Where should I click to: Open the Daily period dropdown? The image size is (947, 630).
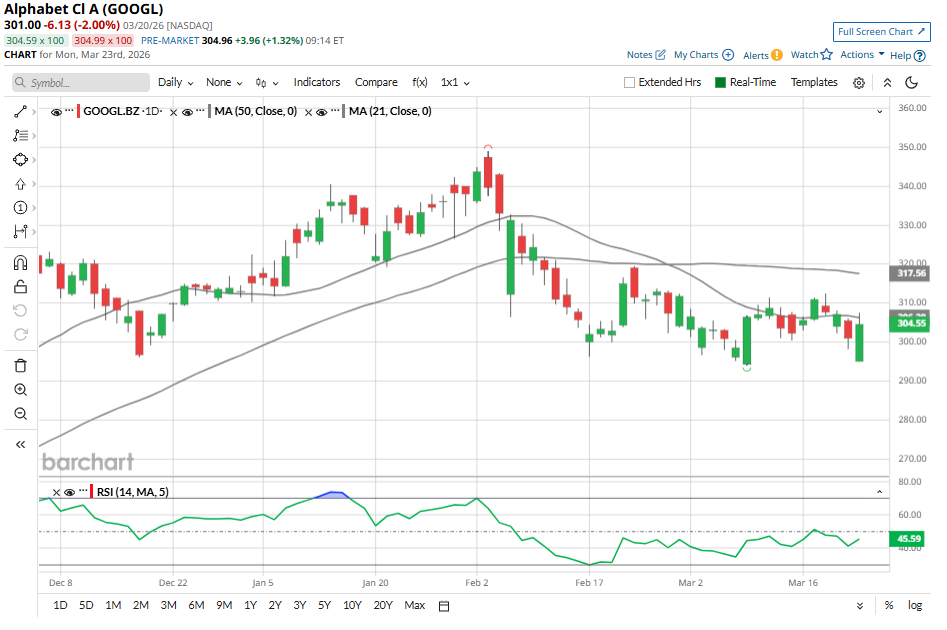(175, 83)
